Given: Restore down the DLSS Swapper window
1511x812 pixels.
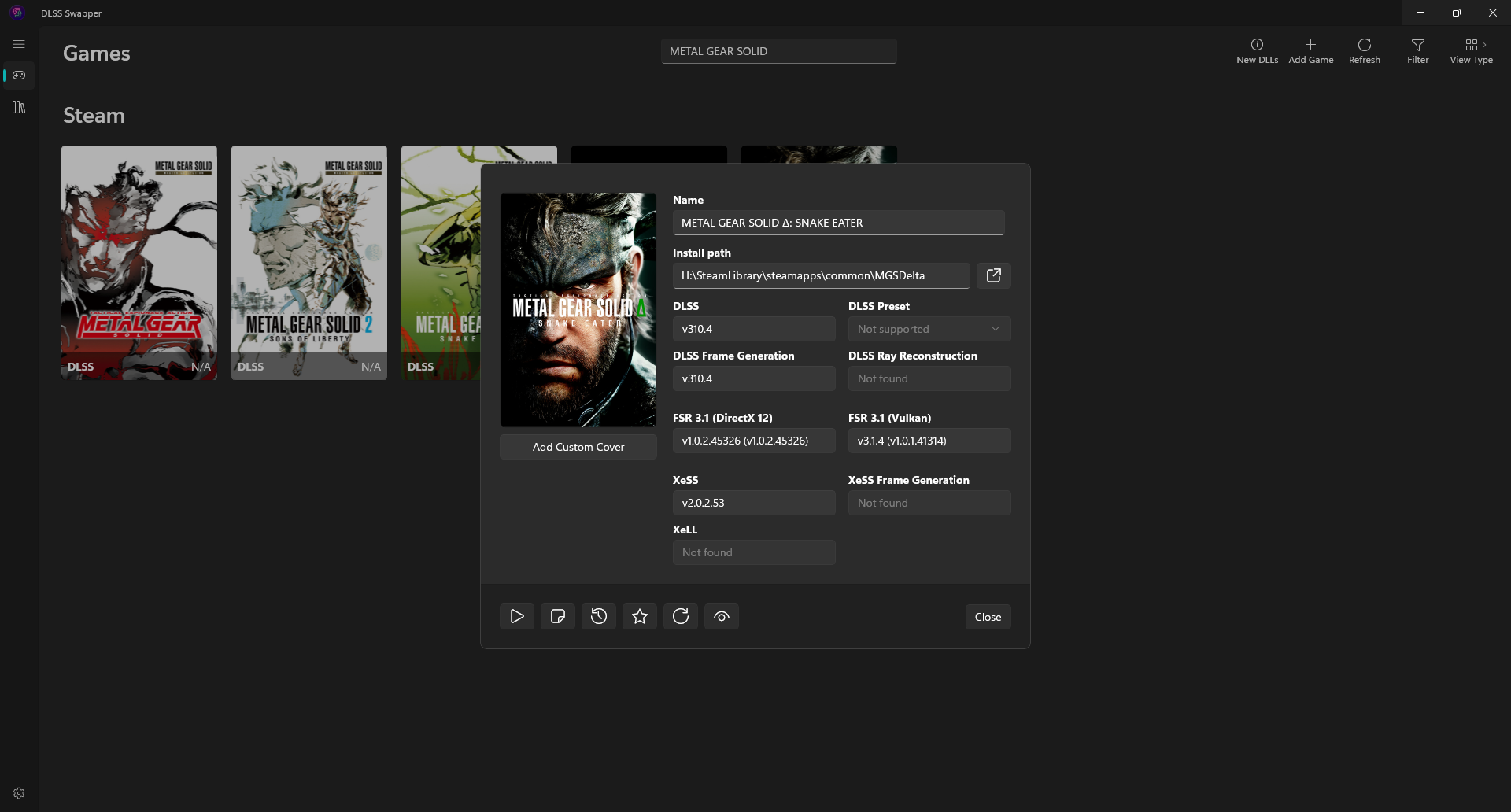Looking at the screenshot, I should (x=1457, y=13).
